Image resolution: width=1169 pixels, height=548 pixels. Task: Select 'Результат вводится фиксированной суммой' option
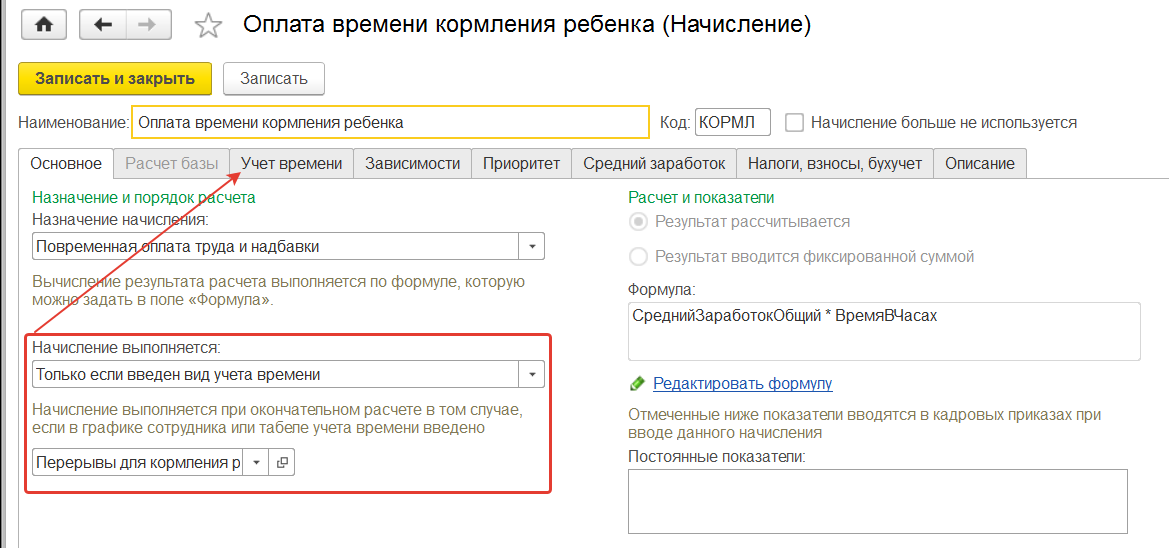click(x=638, y=257)
